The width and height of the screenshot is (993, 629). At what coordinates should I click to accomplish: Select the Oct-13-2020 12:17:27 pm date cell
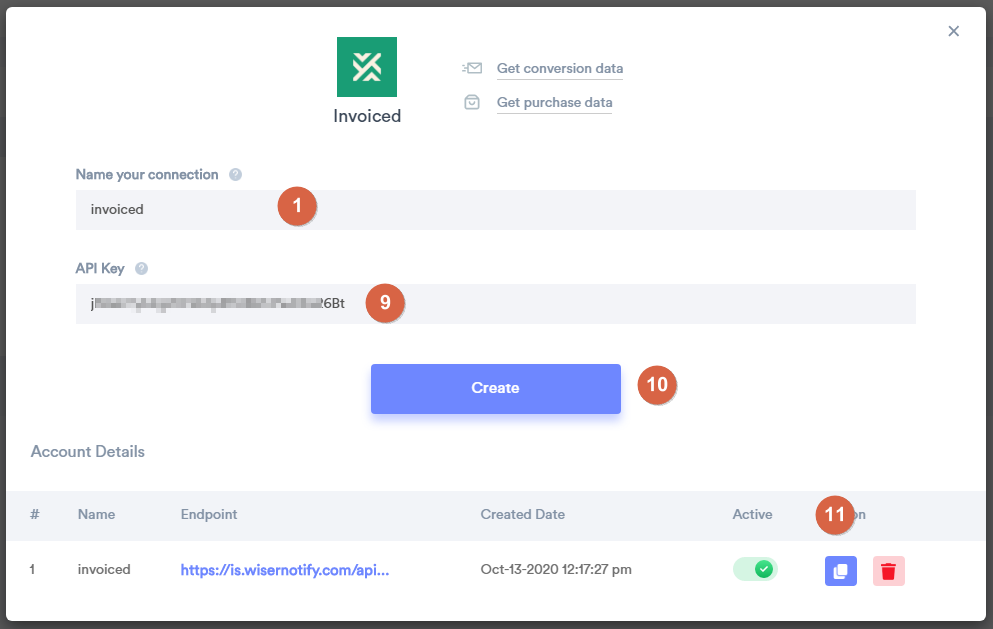tap(556, 569)
